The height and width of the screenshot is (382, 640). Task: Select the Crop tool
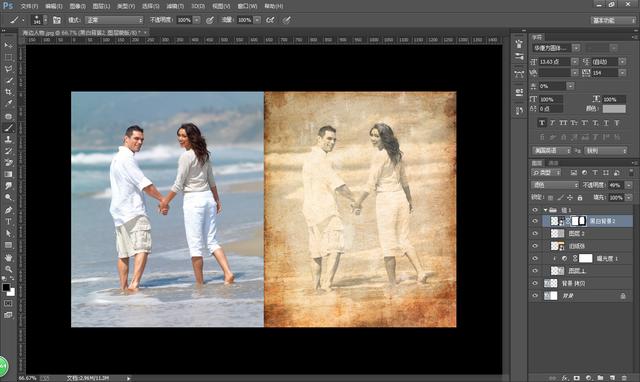[x=8, y=92]
